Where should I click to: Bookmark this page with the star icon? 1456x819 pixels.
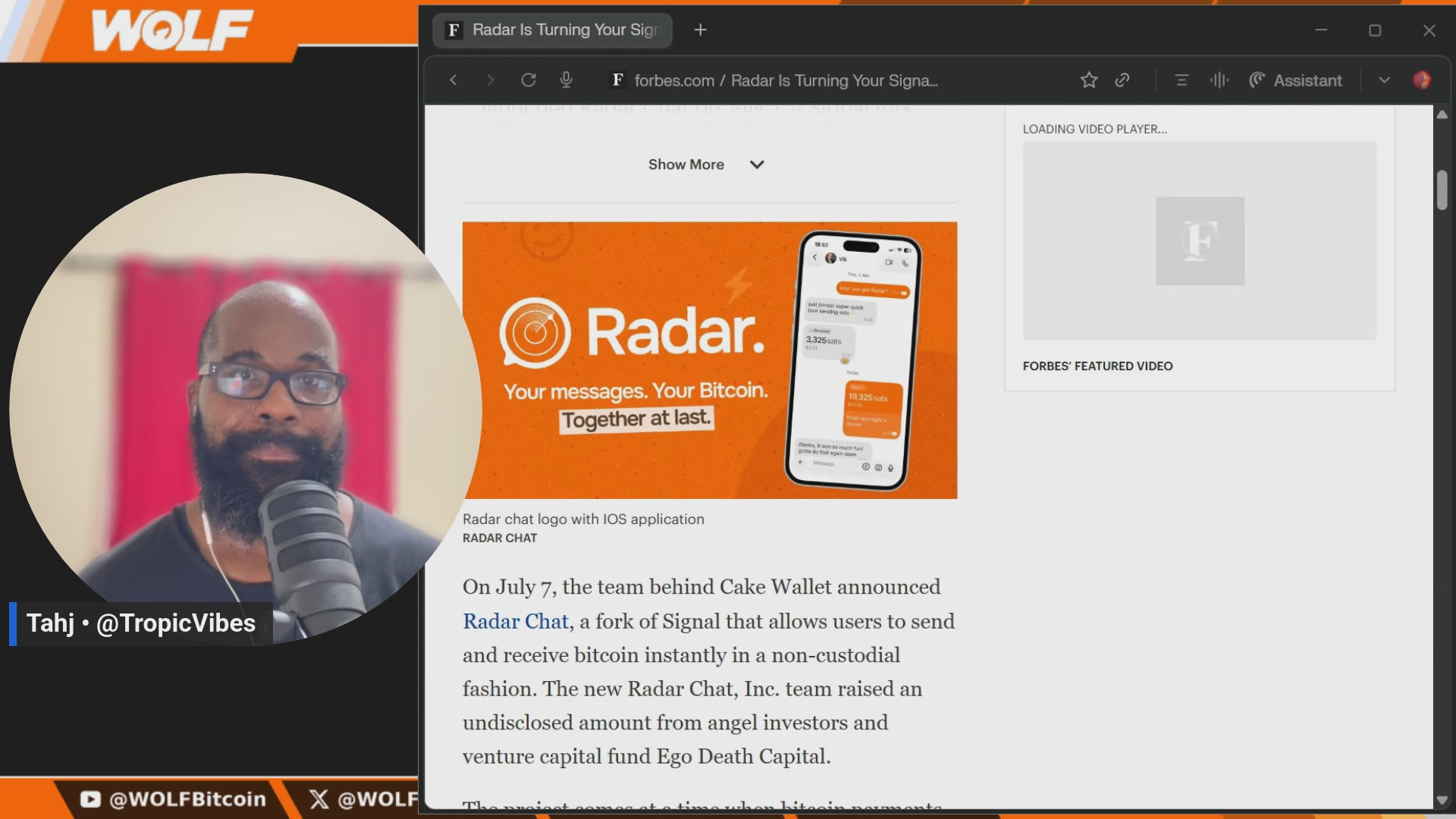tap(1089, 80)
